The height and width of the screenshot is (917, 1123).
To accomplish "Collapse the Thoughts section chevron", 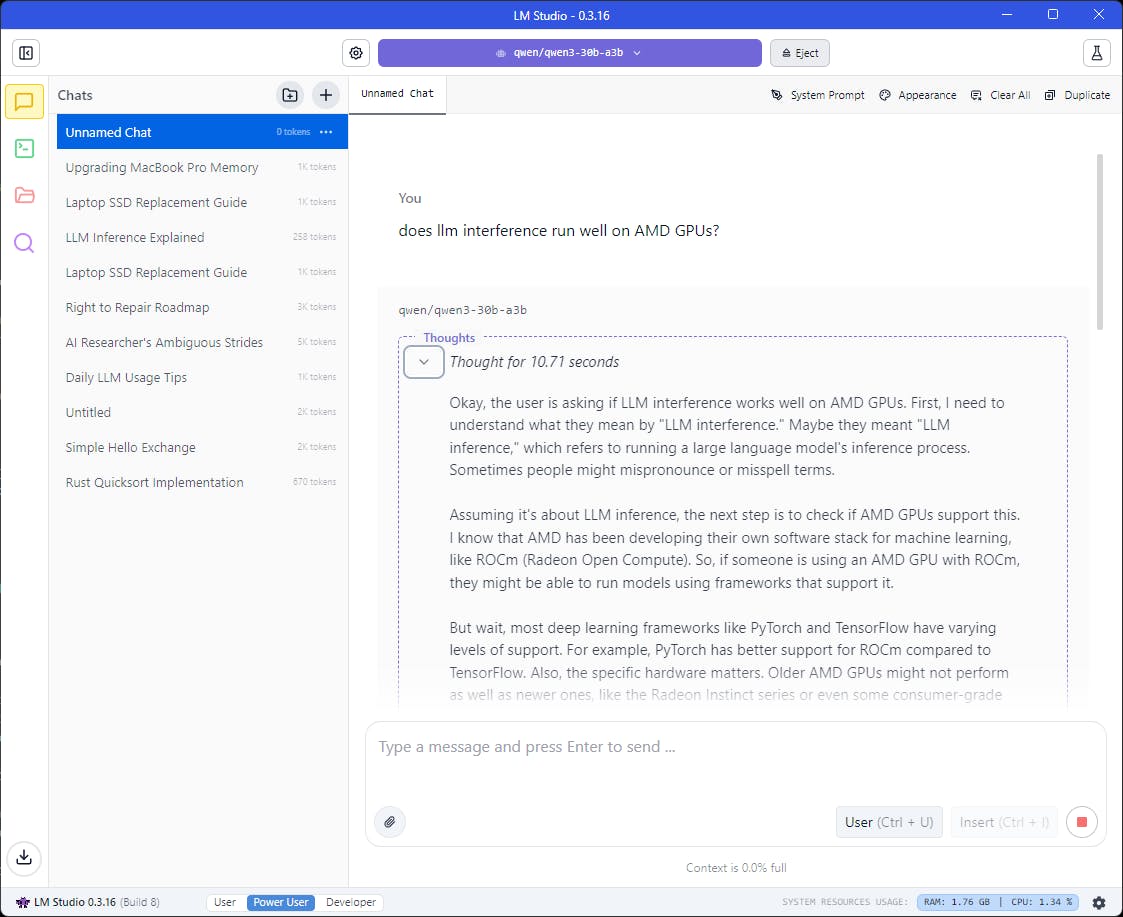I will (x=424, y=362).
